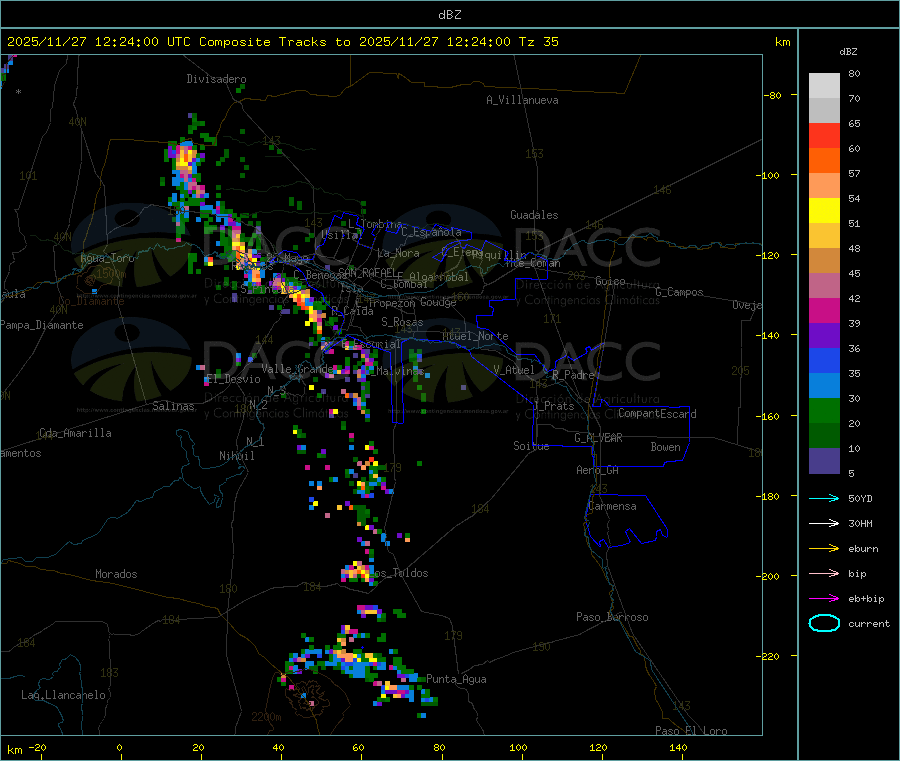Screen dimensions: 900x761
Task: Select the purple 36-39 dBZ swatch
Action: pyautogui.click(x=824, y=336)
